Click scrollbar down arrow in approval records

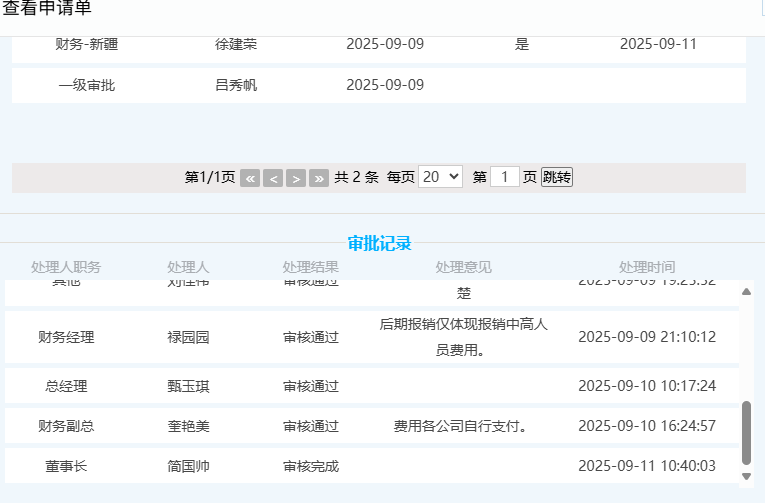pos(746,476)
